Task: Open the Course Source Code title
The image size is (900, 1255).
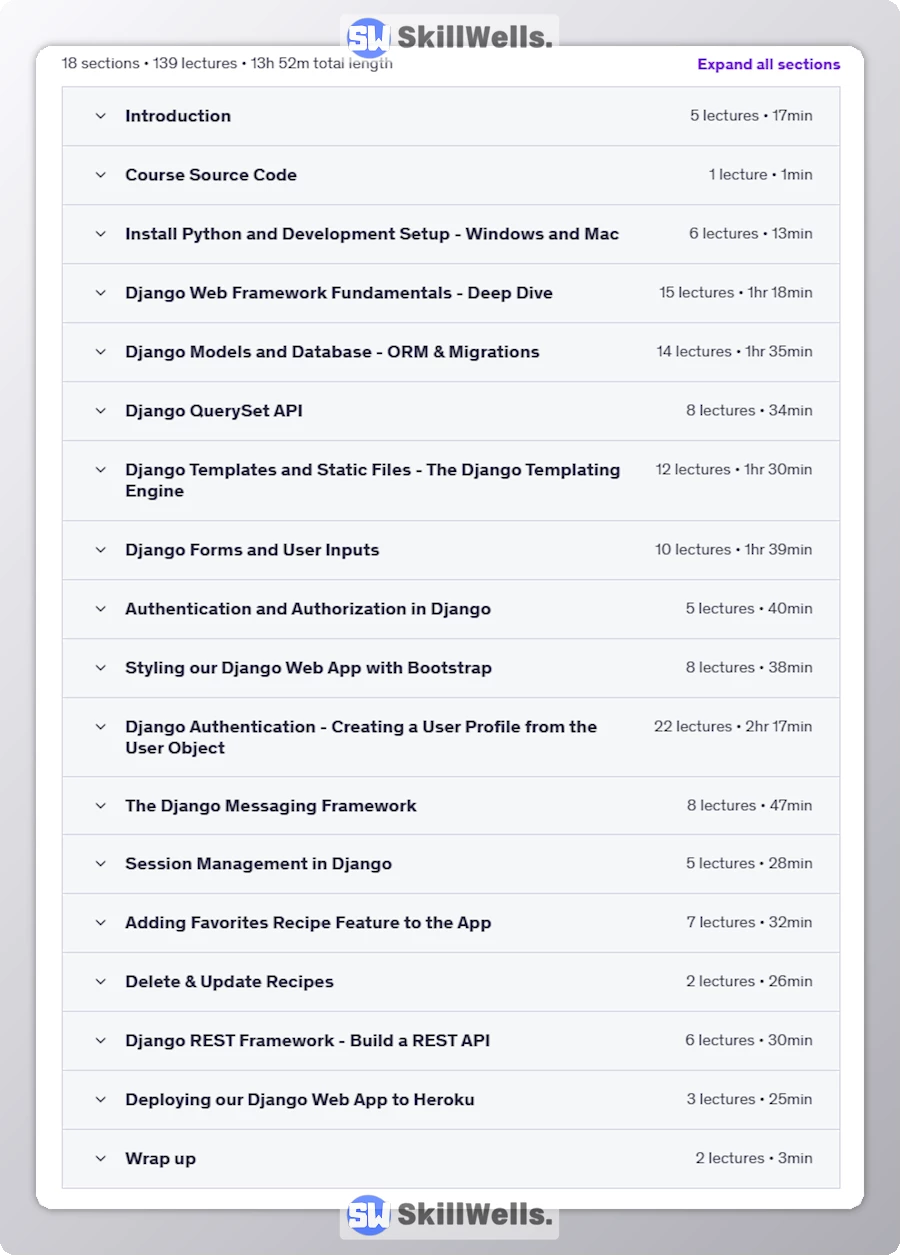Action: 211,175
